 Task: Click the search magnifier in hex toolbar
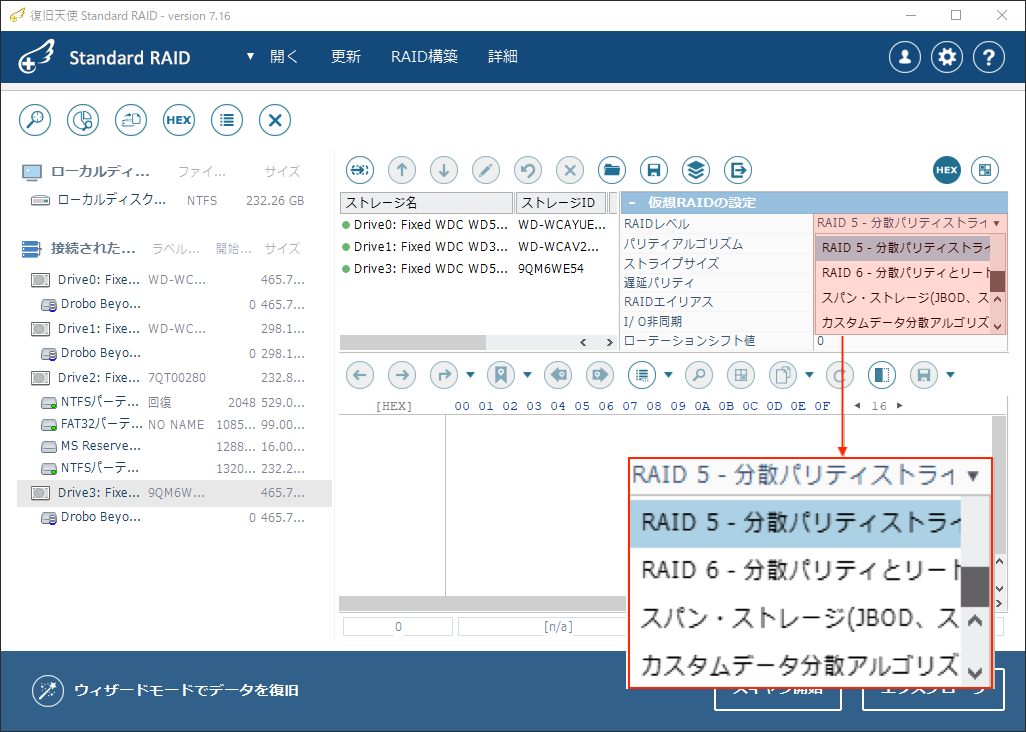(699, 375)
